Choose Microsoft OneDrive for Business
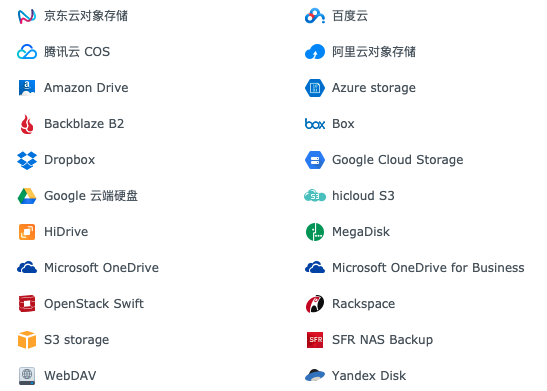This screenshot has width=547, height=391. tap(414, 268)
